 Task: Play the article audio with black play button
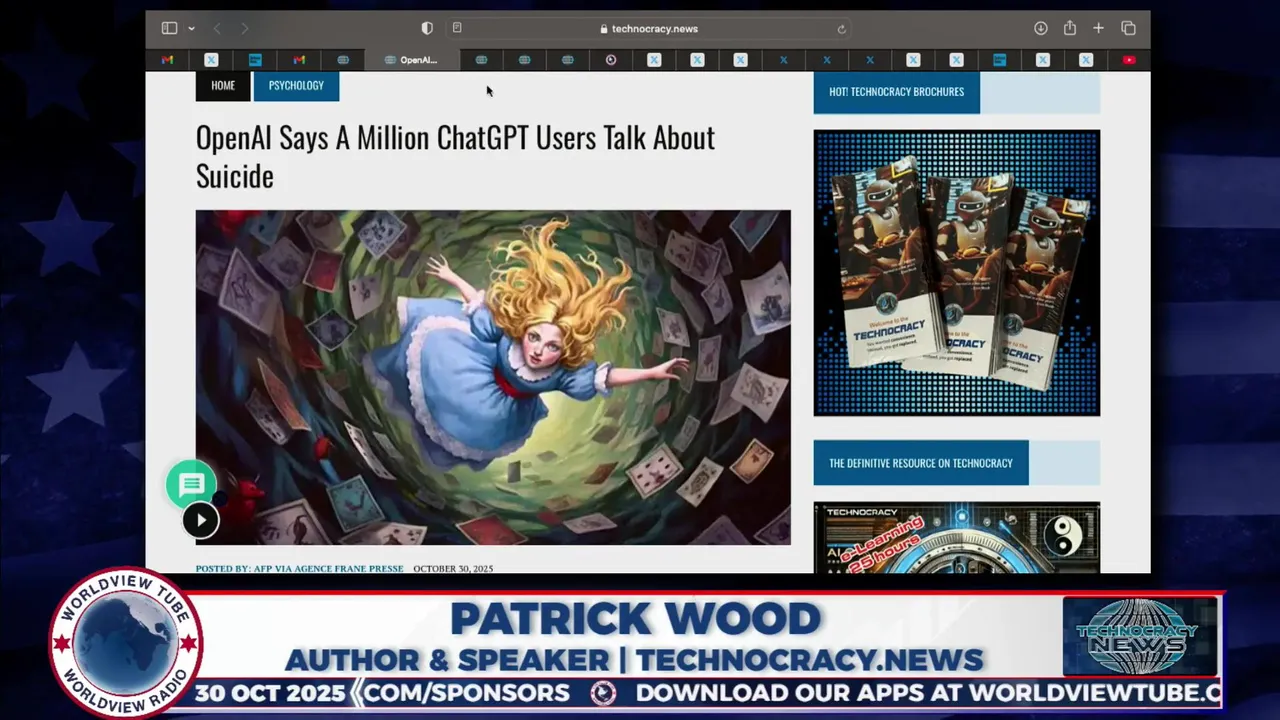tap(201, 520)
